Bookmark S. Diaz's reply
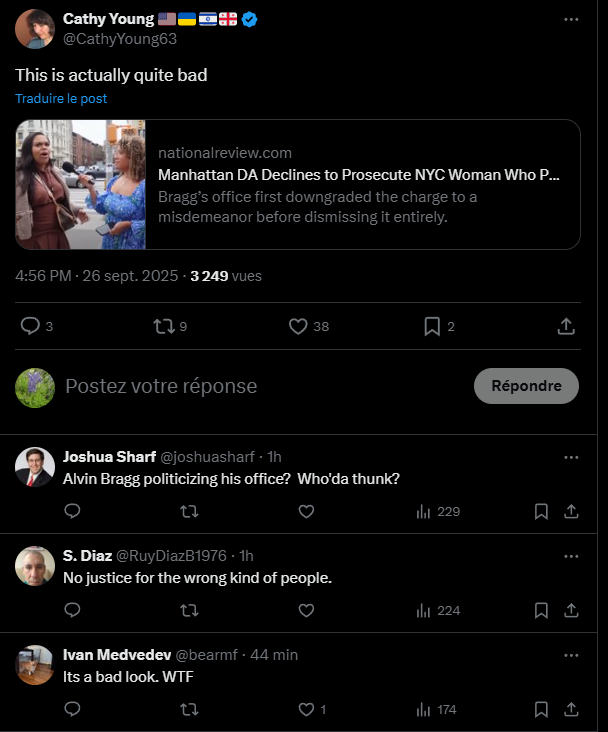 point(541,610)
